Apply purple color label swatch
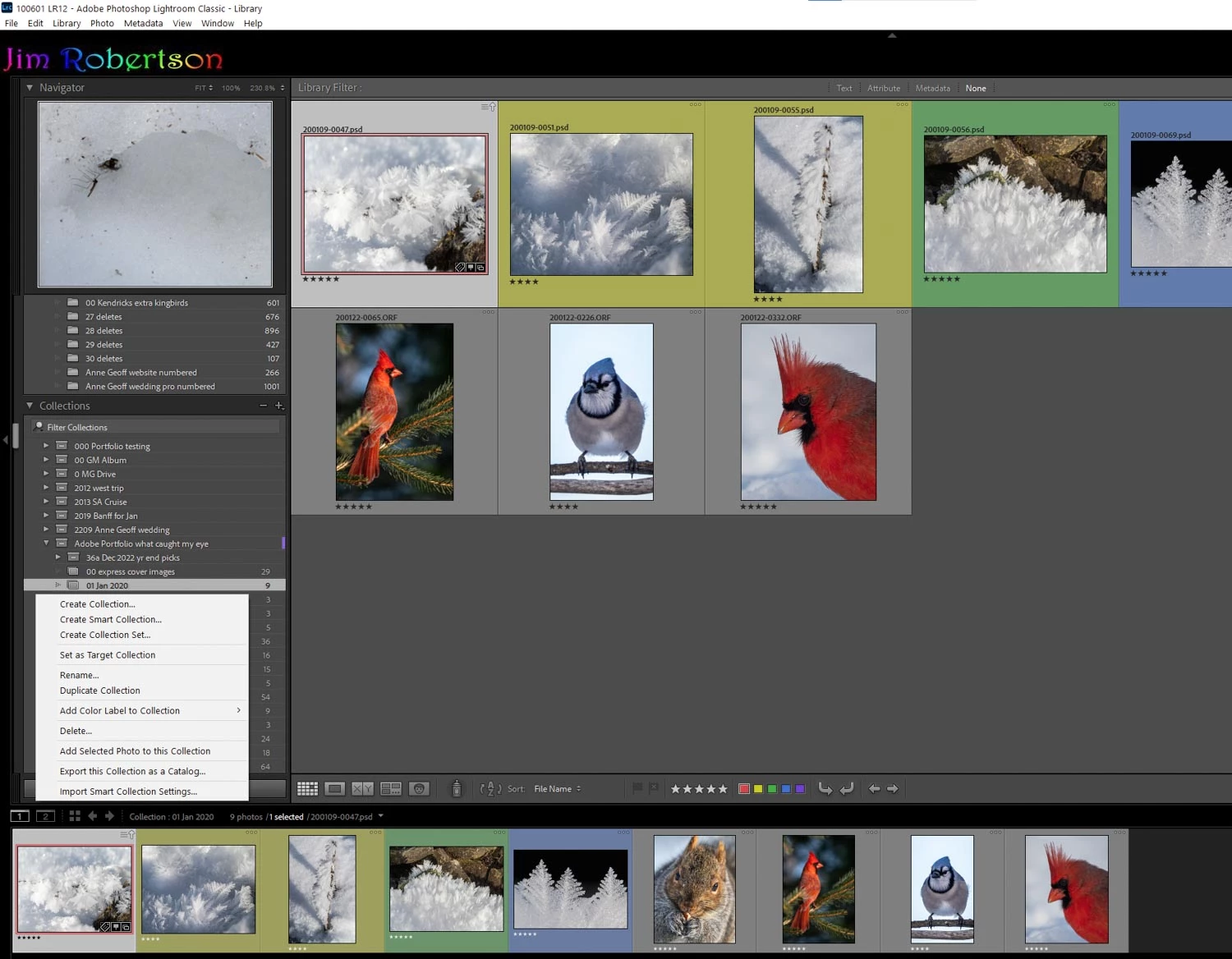Screen dimensions: 1232x959 point(800,789)
